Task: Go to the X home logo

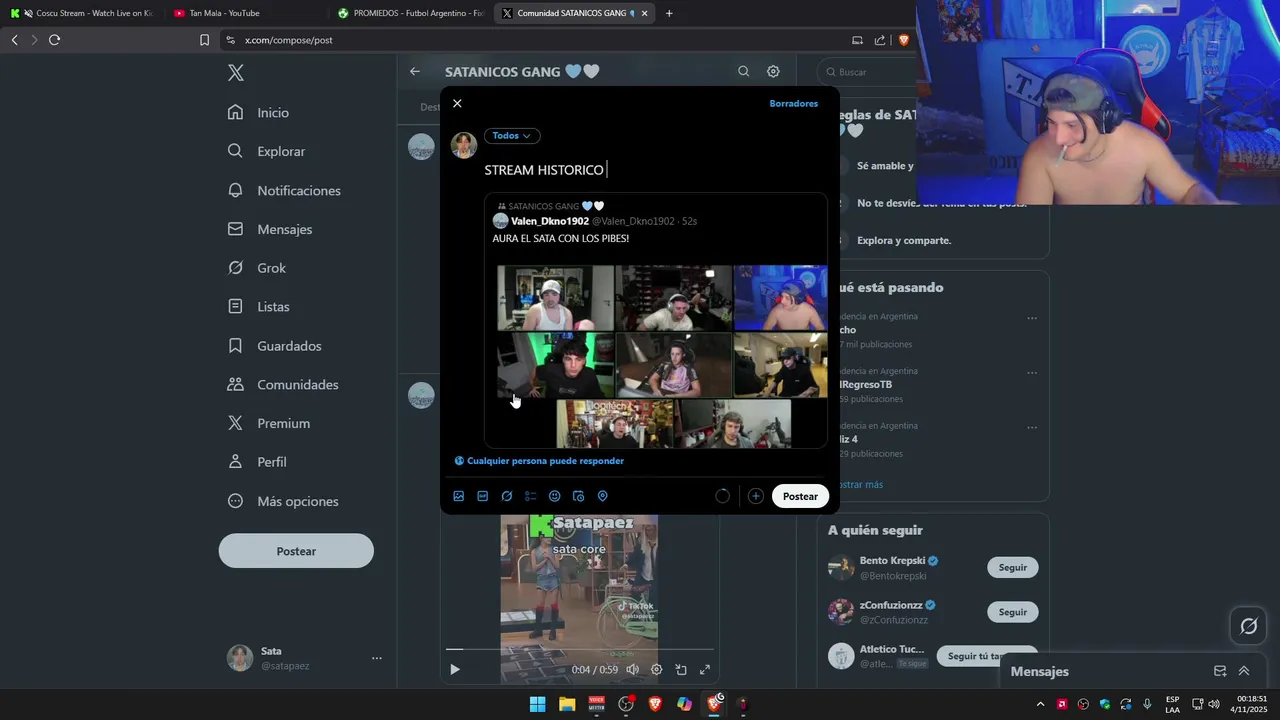Action: point(235,73)
